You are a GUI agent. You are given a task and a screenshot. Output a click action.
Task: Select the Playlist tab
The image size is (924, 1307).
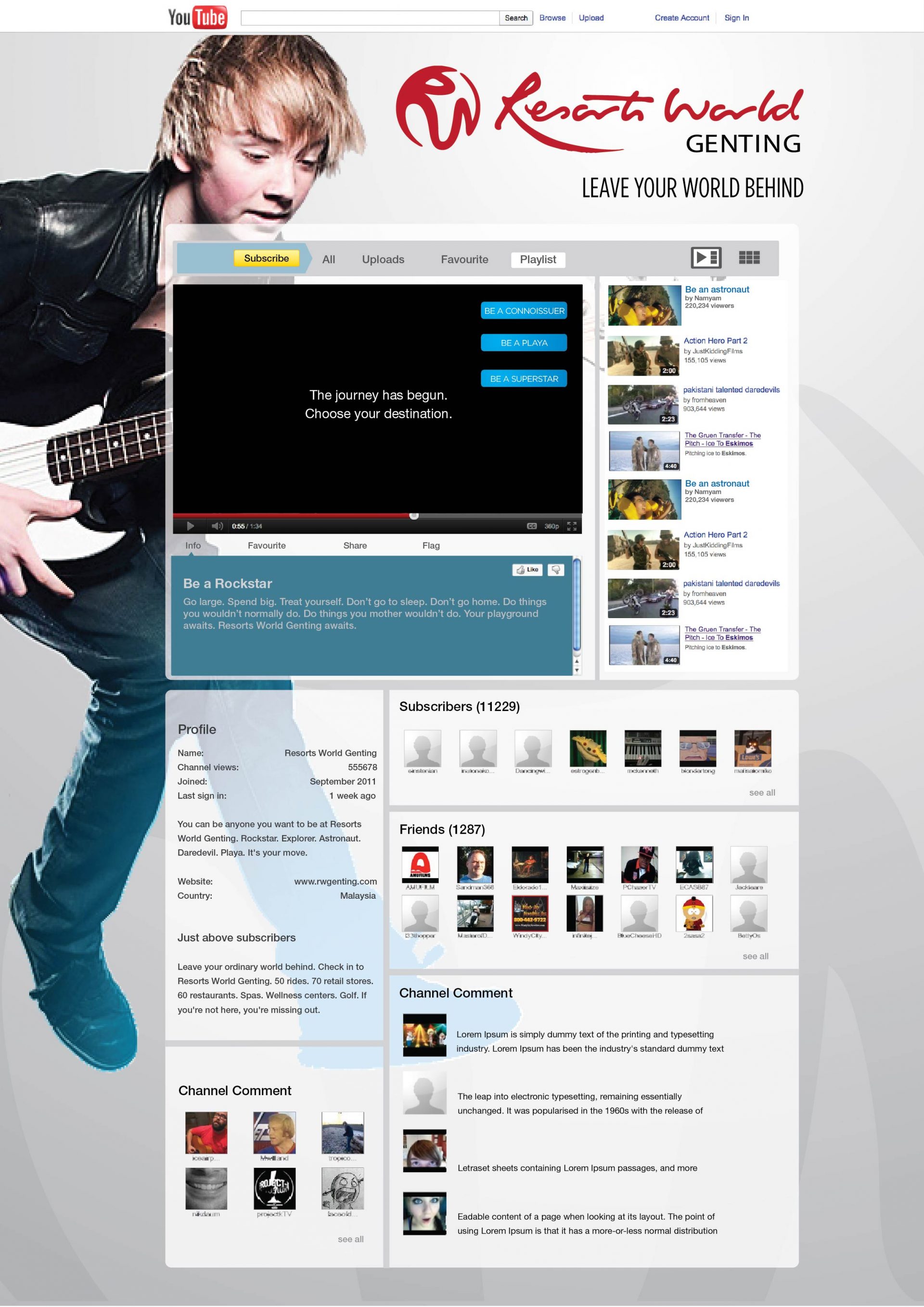click(538, 259)
